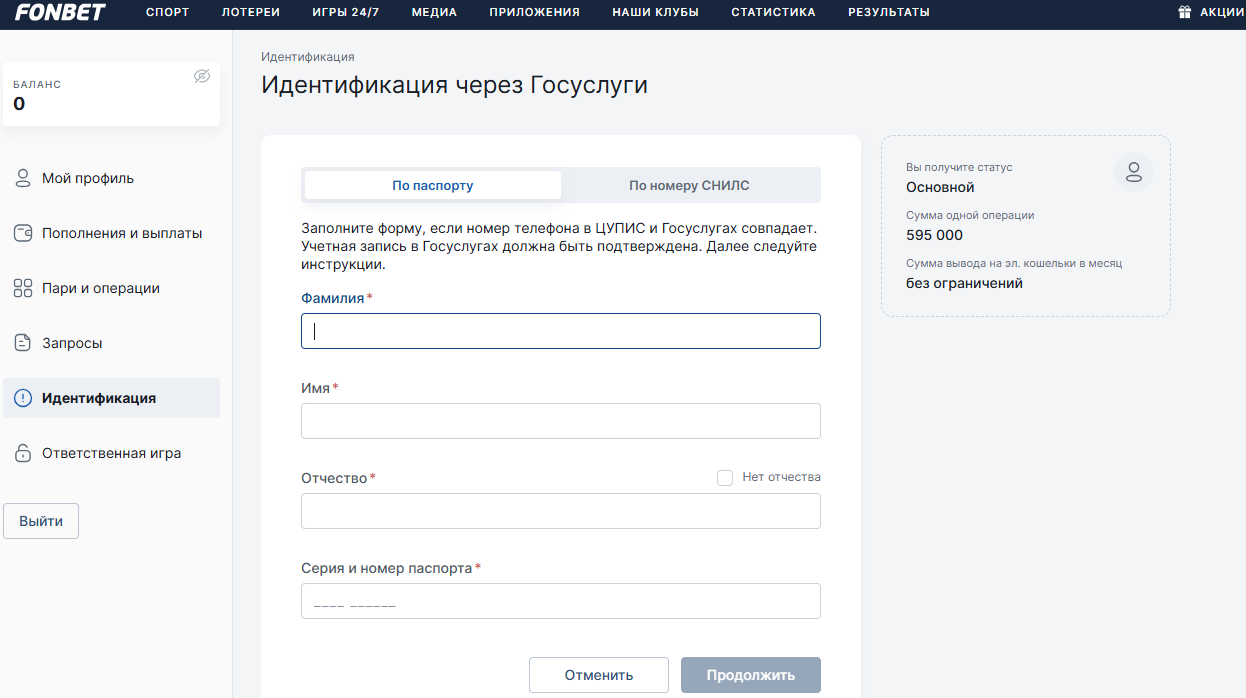The height and width of the screenshot is (698, 1246).
Task: Click the lock icon for Ответственная игра
Action: pos(23,453)
